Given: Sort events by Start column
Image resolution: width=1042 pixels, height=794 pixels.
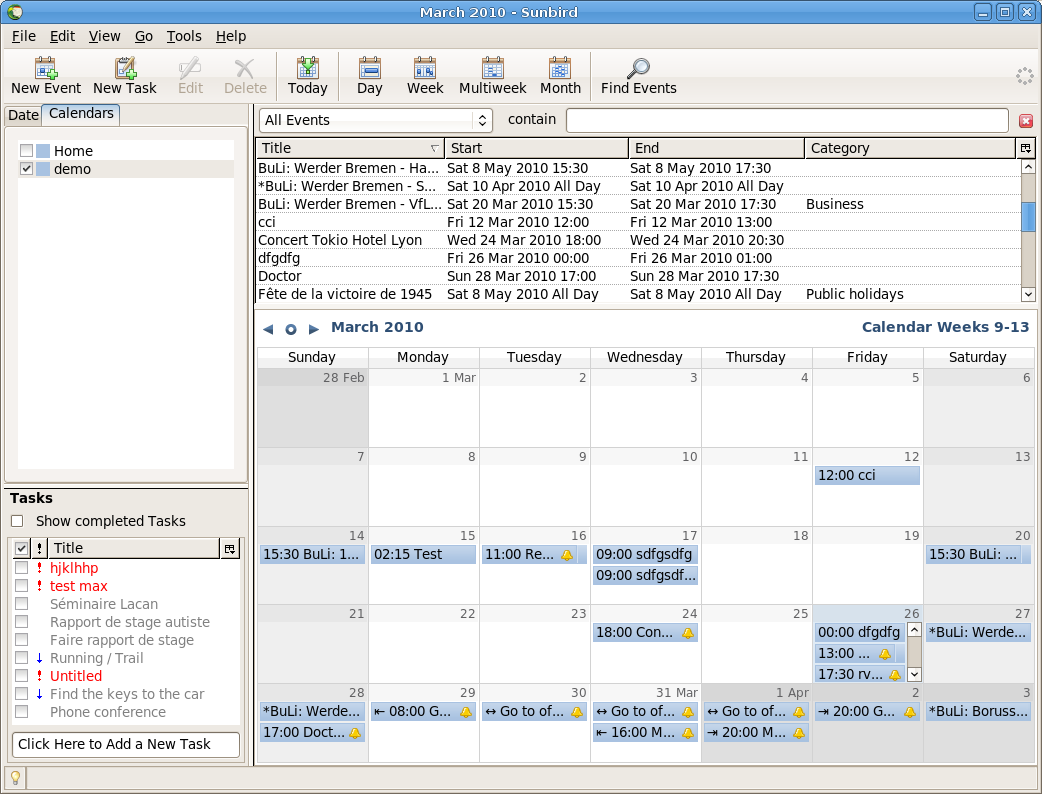Looking at the screenshot, I should [x=536, y=148].
